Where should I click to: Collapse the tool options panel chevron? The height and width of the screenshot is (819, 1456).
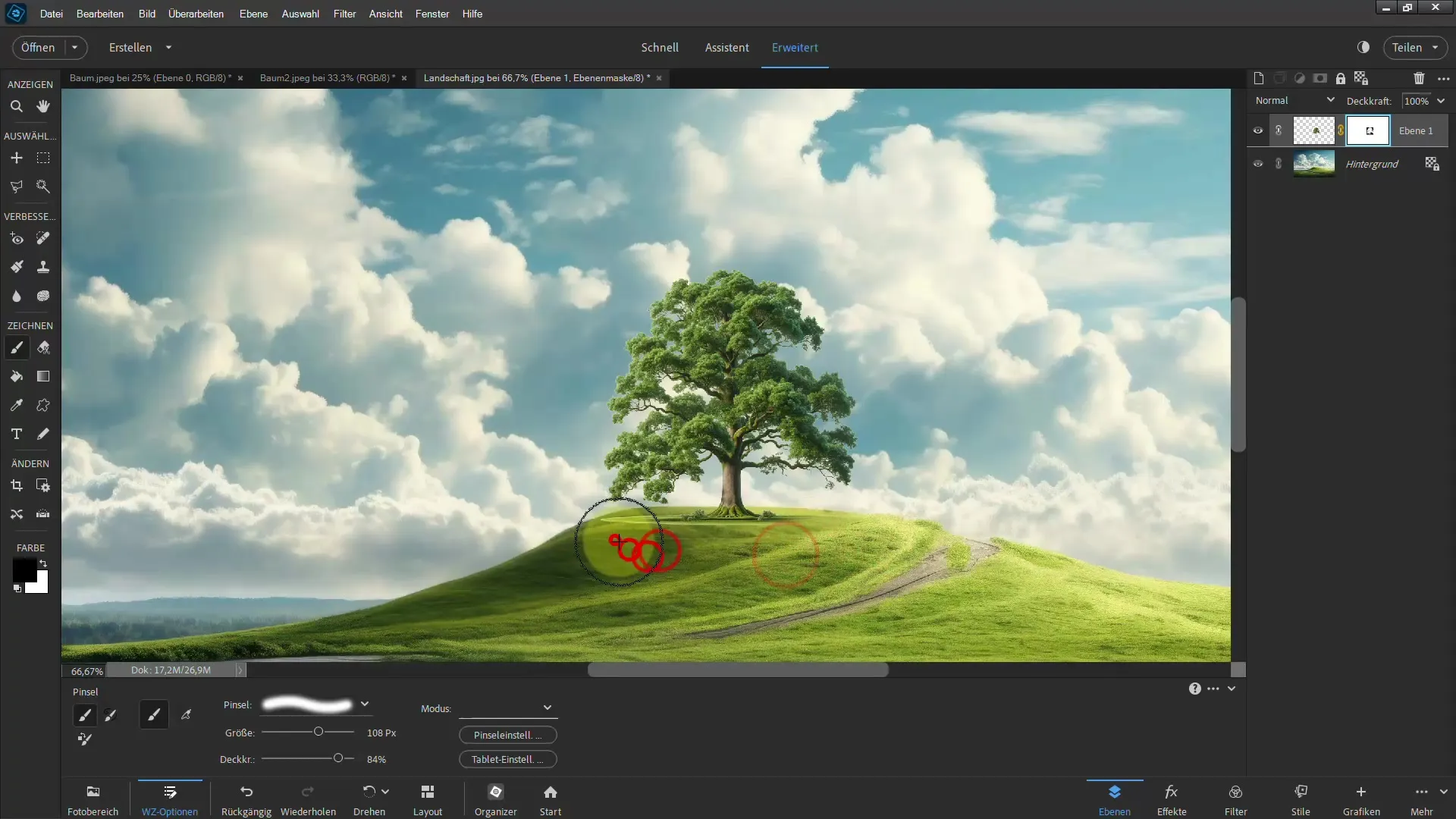1232,689
